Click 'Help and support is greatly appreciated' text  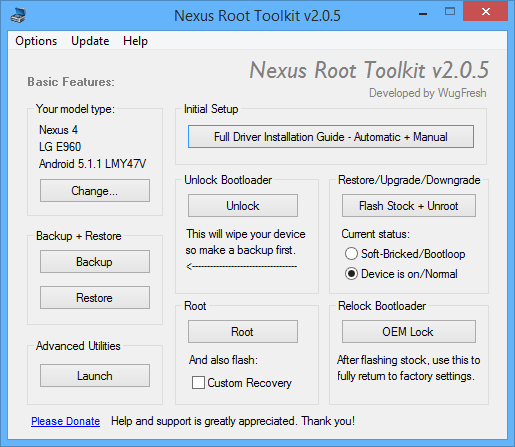(203, 421)
